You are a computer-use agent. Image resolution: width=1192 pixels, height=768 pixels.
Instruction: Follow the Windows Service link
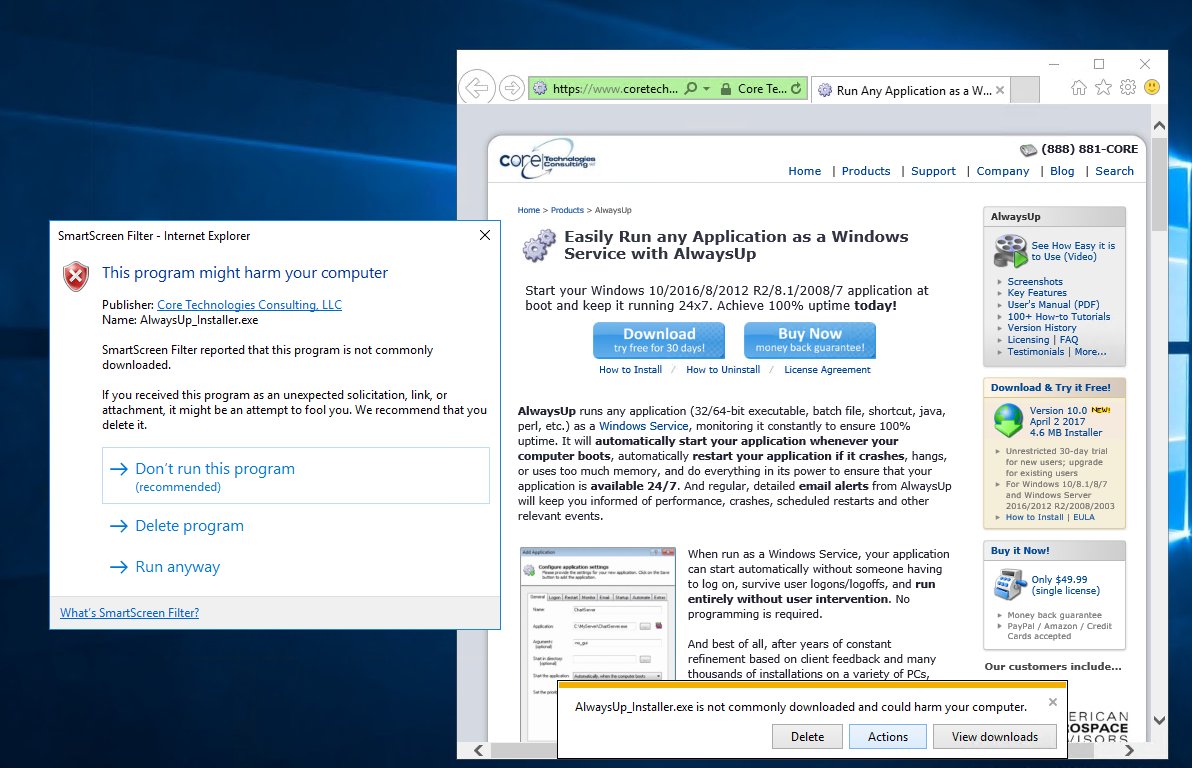pyautogui.click(x=644, y=426)
